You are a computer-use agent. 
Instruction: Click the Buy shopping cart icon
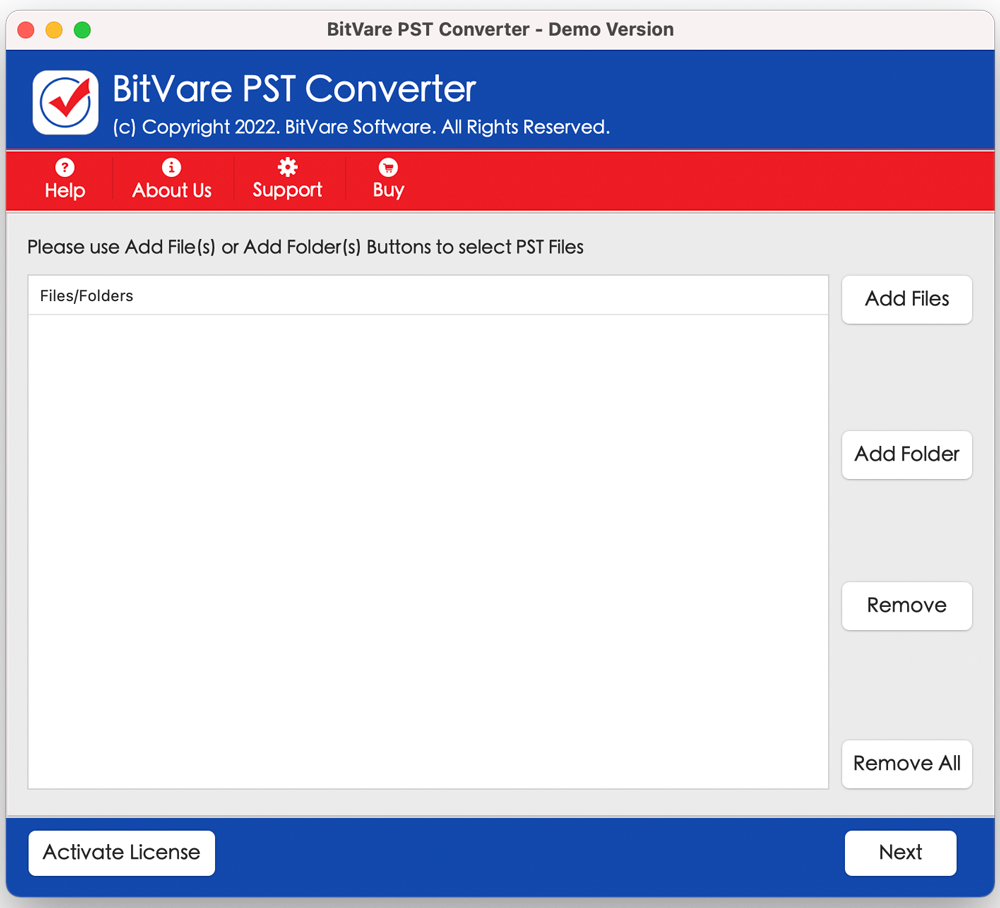click(x=388, y=167)
